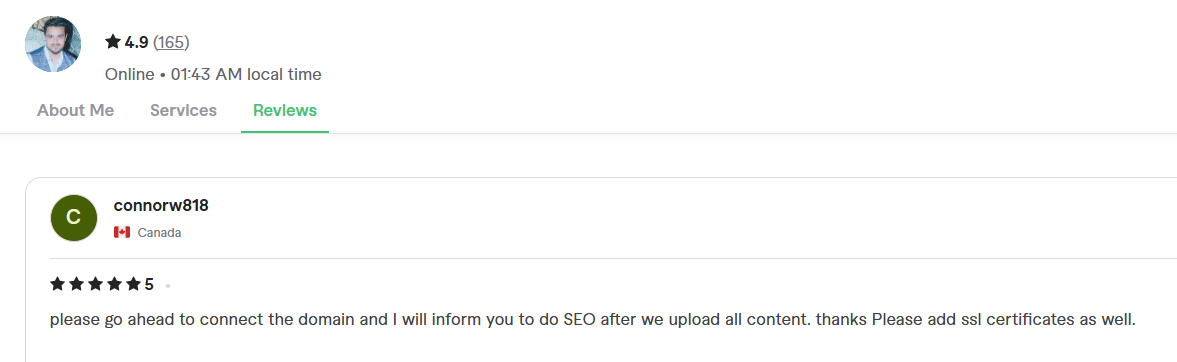
Task: Click the third review rating star
Action: click(95, 284)
